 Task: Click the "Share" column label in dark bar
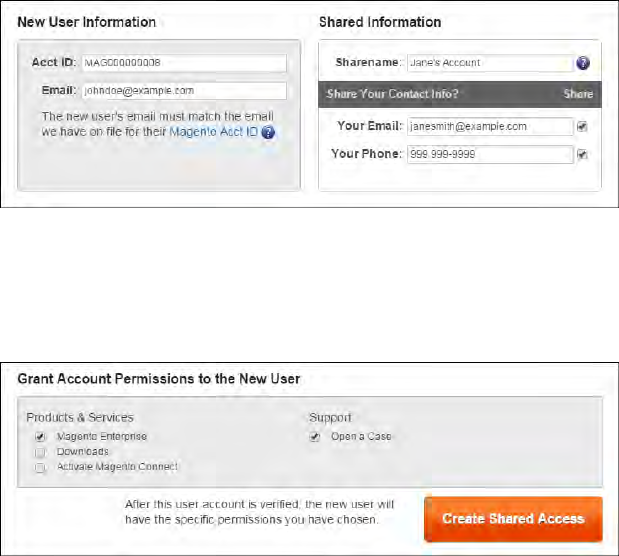click(577, 94)
